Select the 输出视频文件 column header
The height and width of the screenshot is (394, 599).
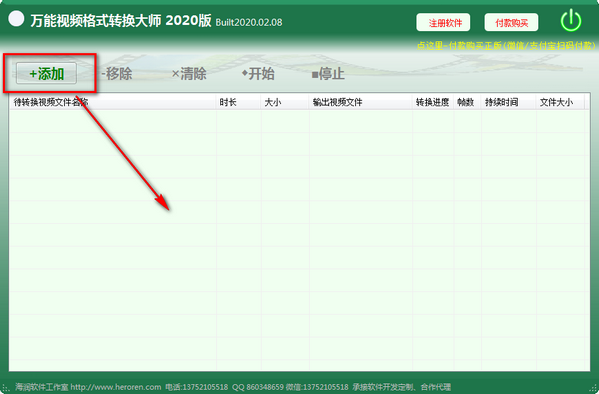click(x=360, y=102)
